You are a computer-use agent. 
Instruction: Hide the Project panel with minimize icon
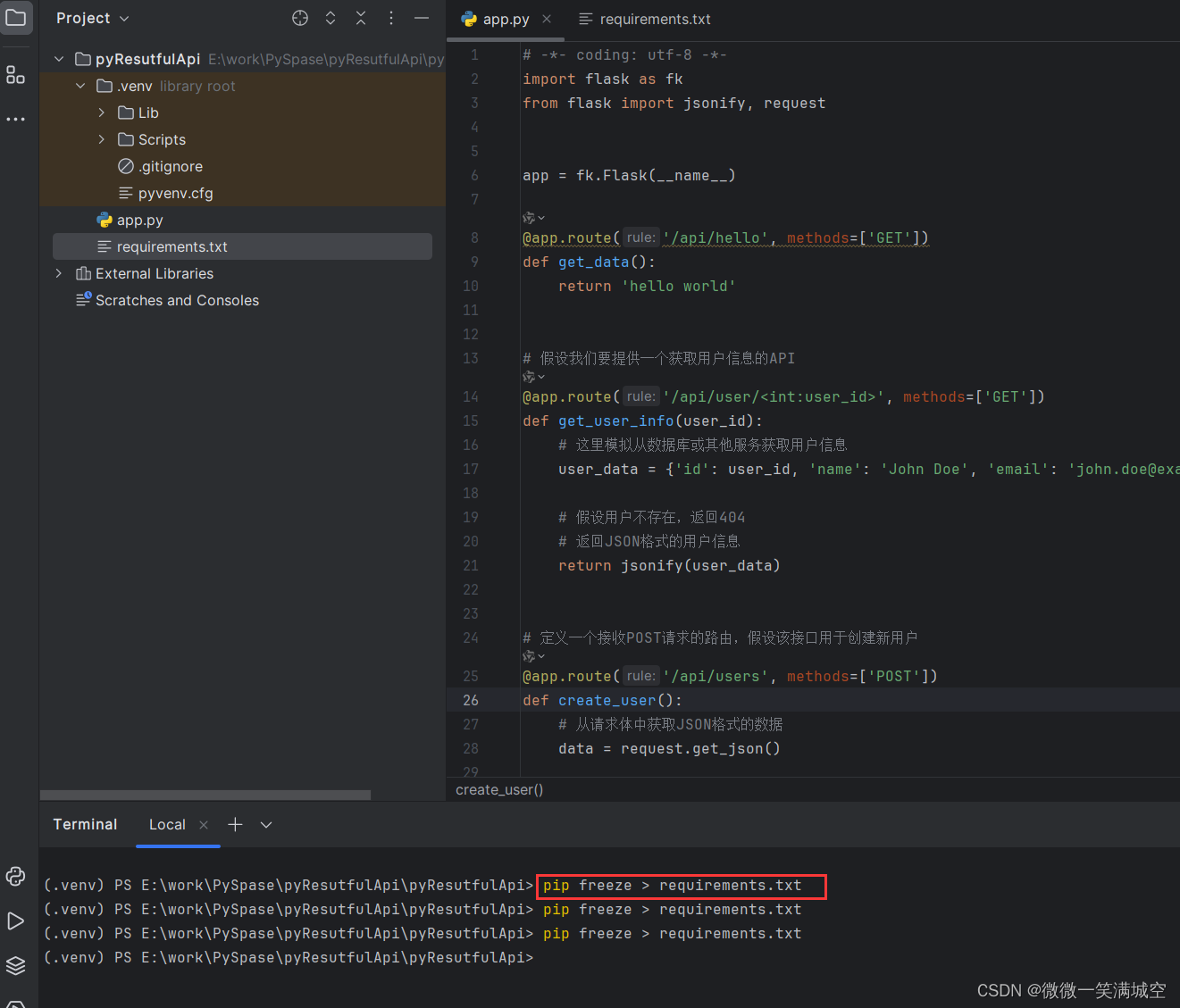tap(422, 18)
